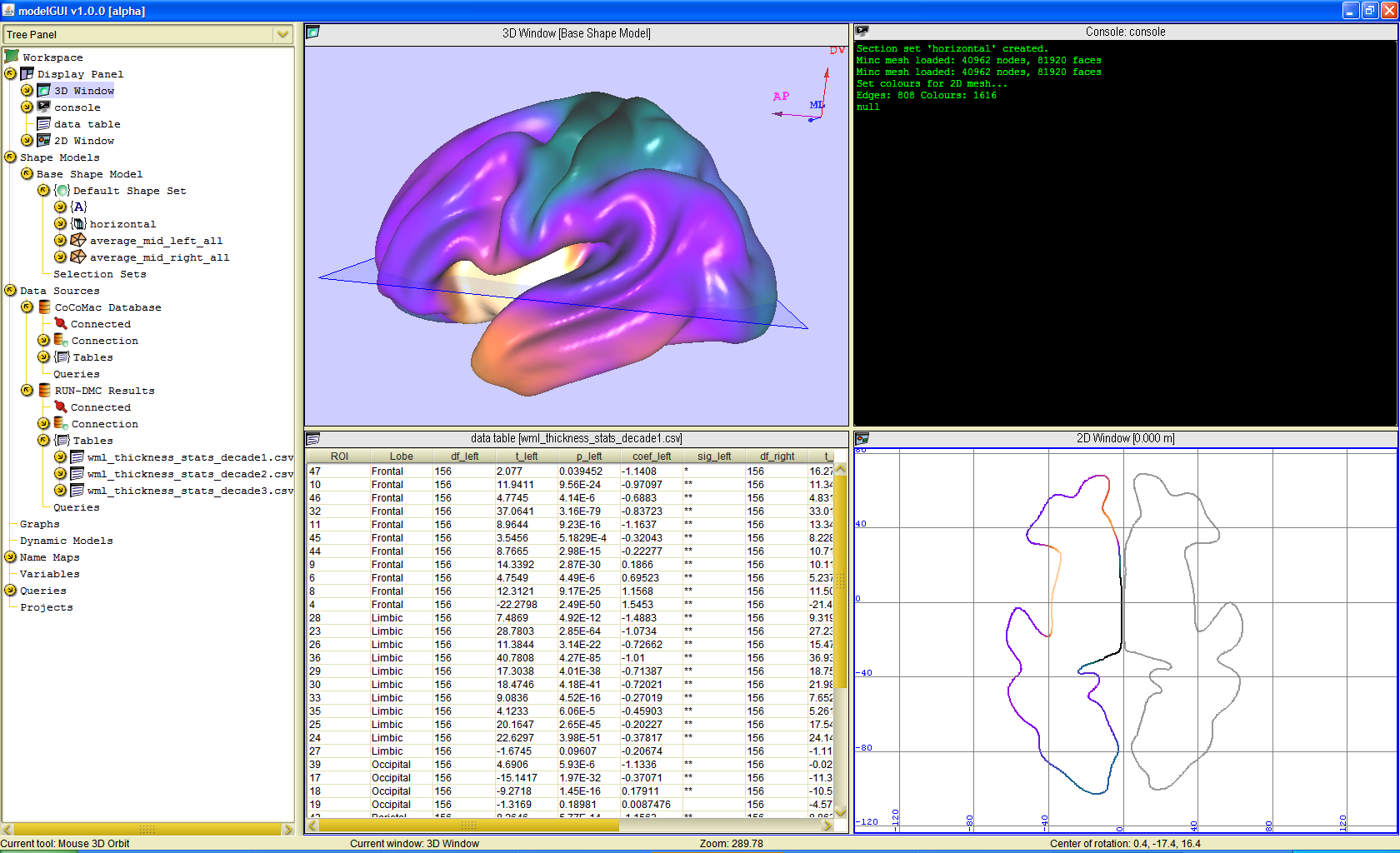Screen dimensions: 1400x853
Task: Click the data table horizontal scrollbar
Action: (468, 826)
